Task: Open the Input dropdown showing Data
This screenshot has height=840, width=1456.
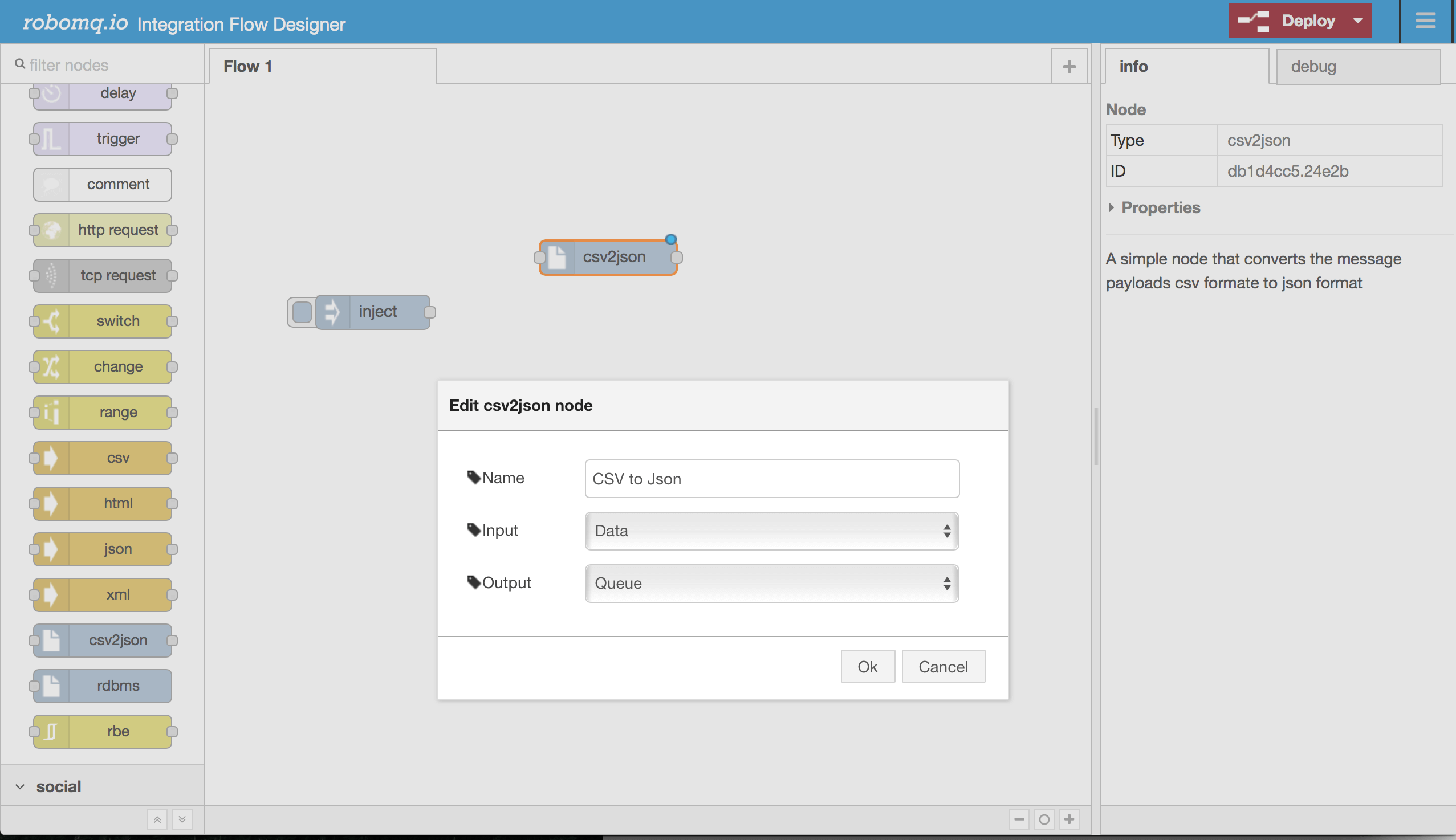Action: tap(771, 531)
